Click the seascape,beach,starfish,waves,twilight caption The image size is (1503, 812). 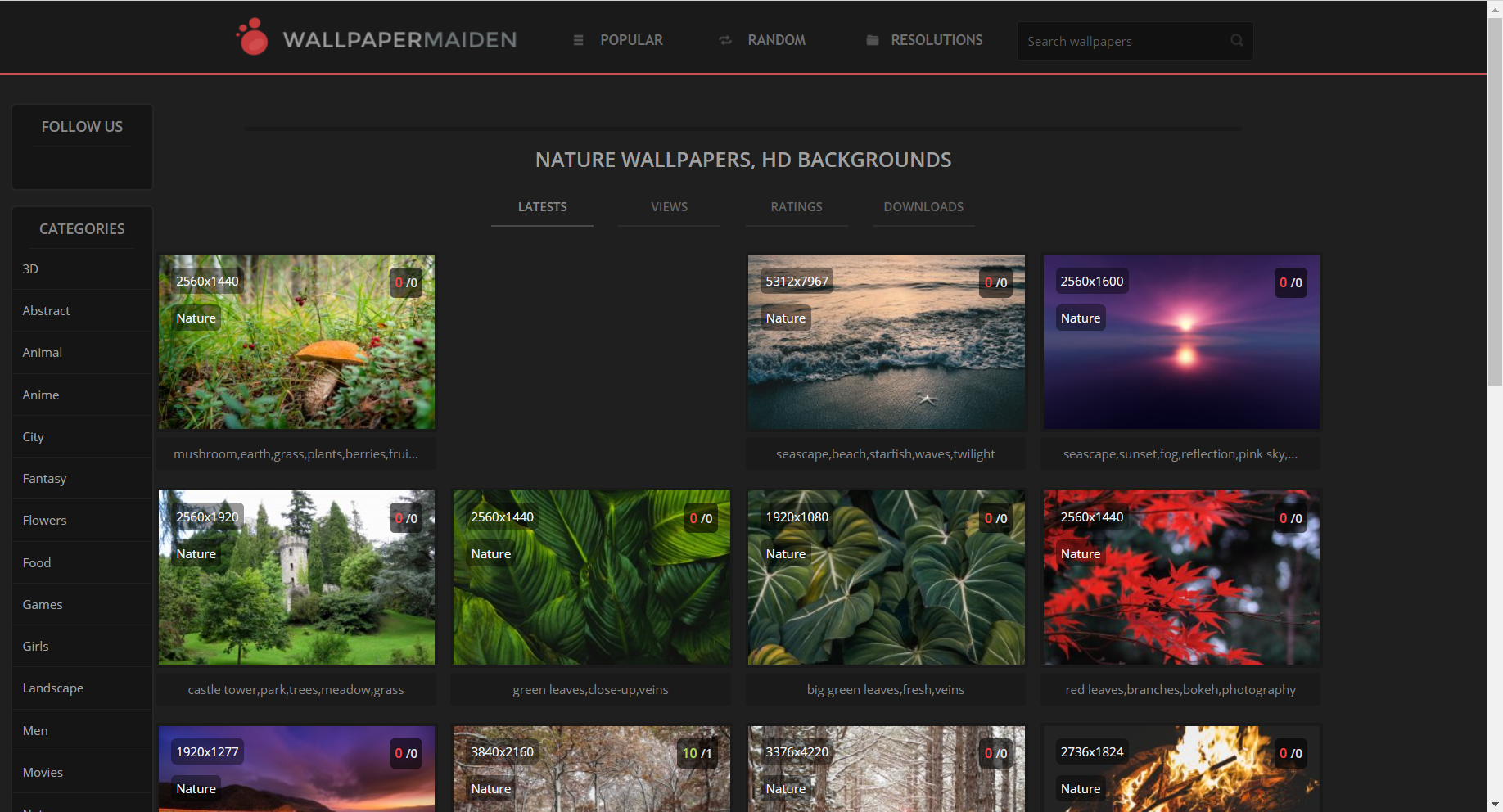click(886, 453)
